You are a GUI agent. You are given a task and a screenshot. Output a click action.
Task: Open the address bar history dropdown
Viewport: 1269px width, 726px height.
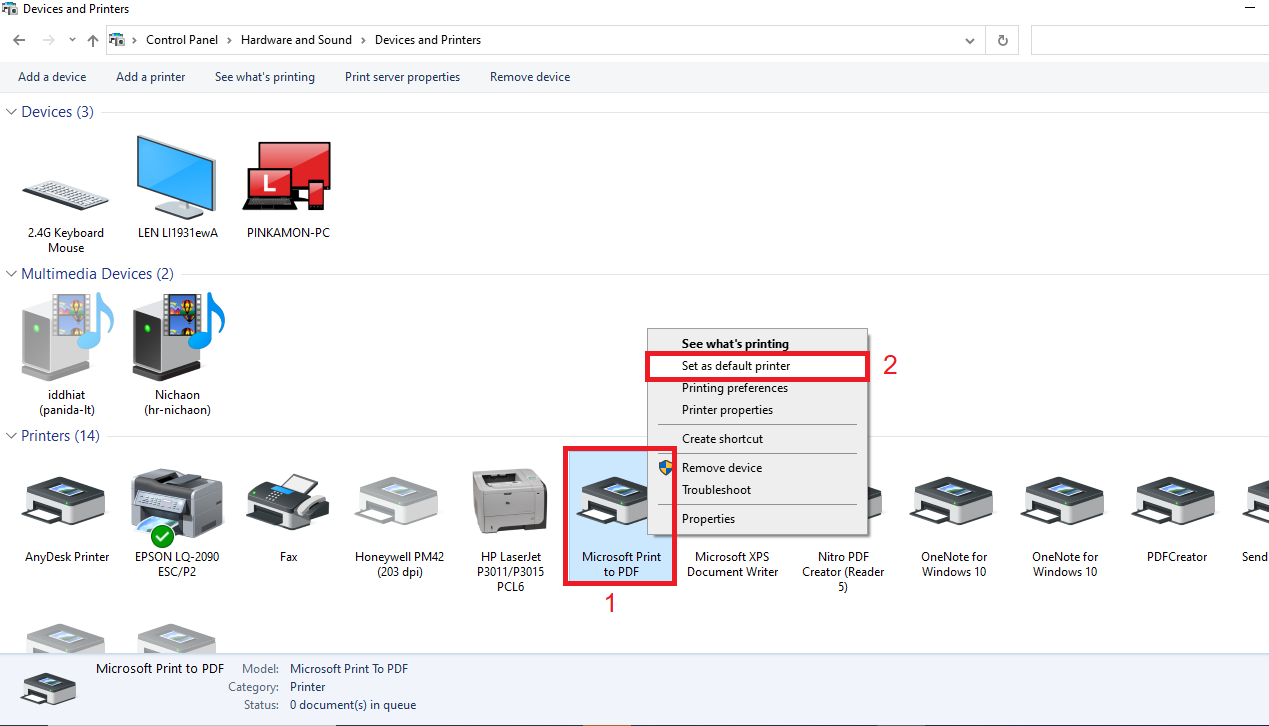point(969,41)
